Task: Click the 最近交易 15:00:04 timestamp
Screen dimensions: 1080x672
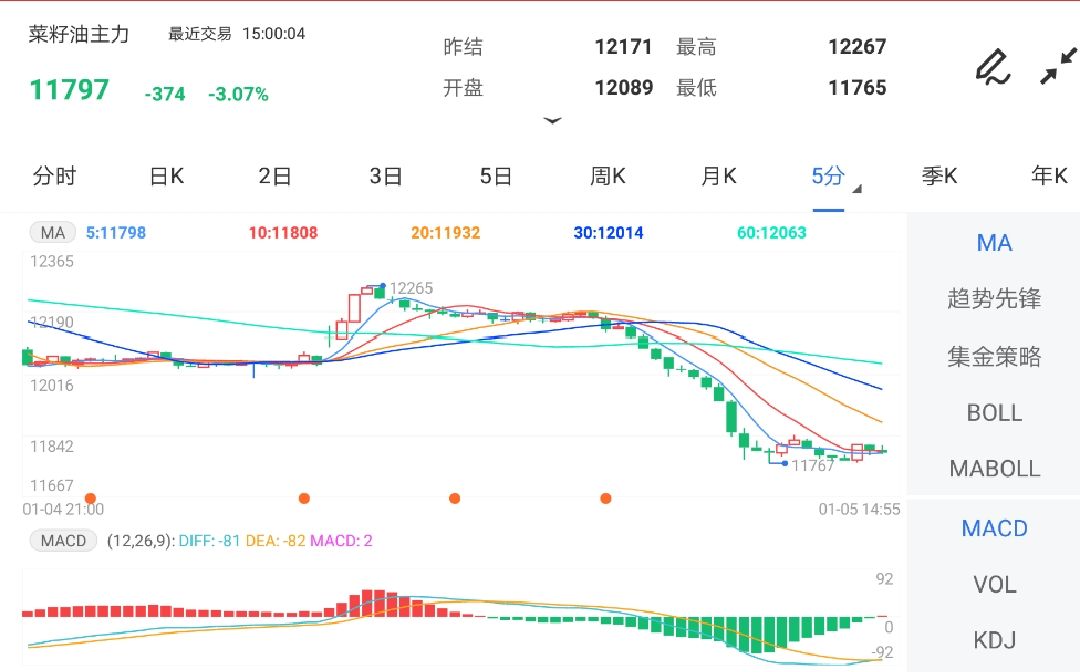Action: [x=236, y=34]
